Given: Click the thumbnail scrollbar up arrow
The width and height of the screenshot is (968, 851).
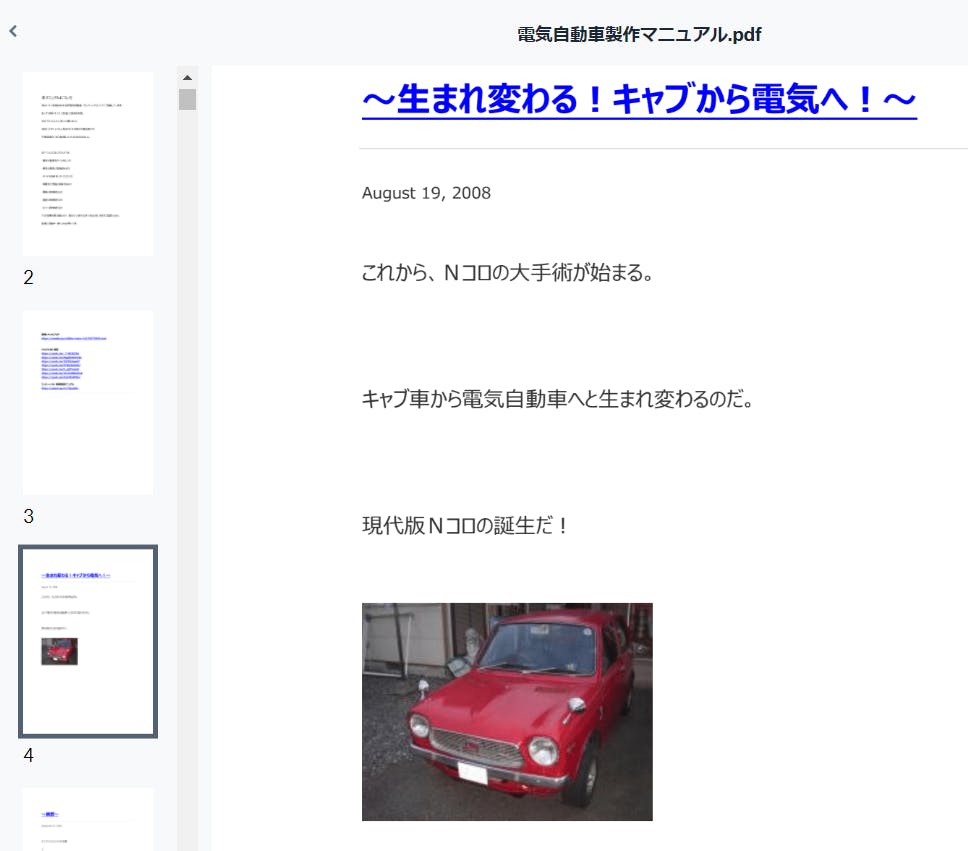Looking at the screenshot, I should pyautogui.click(x=187, y=78).
